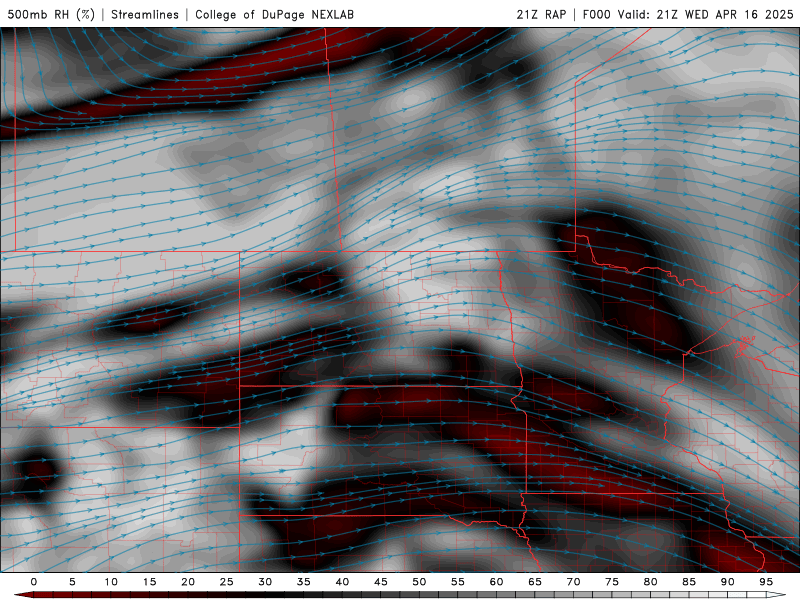
Task: Click the 60 label on the RH scale
Action: coord(496,582)
